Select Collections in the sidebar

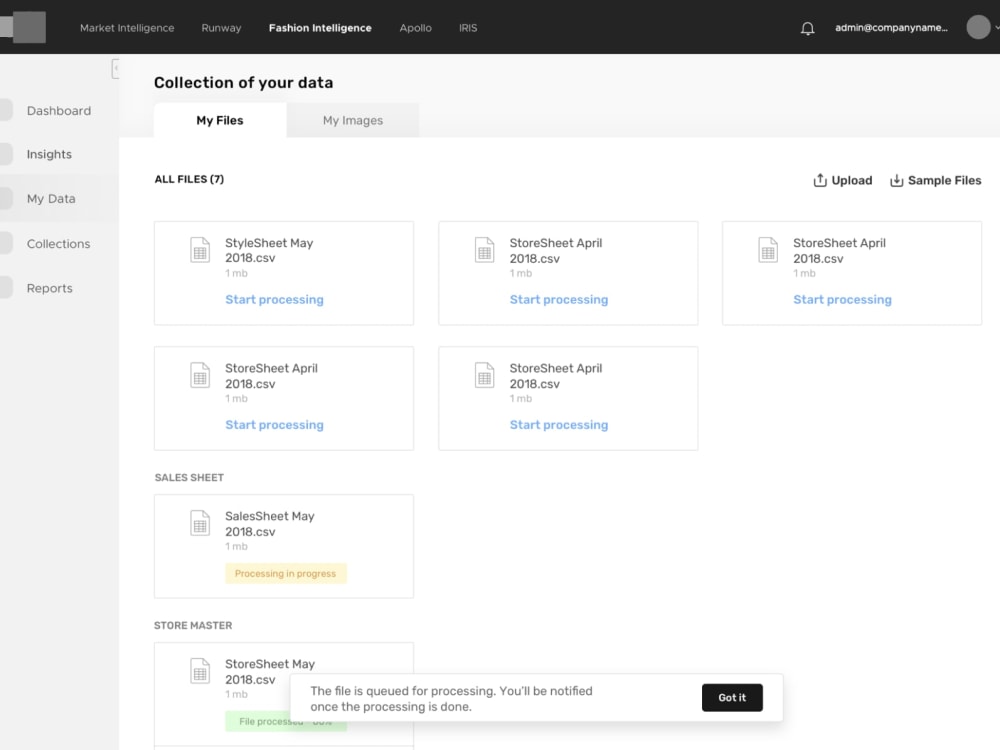click(x=59, y=243)
